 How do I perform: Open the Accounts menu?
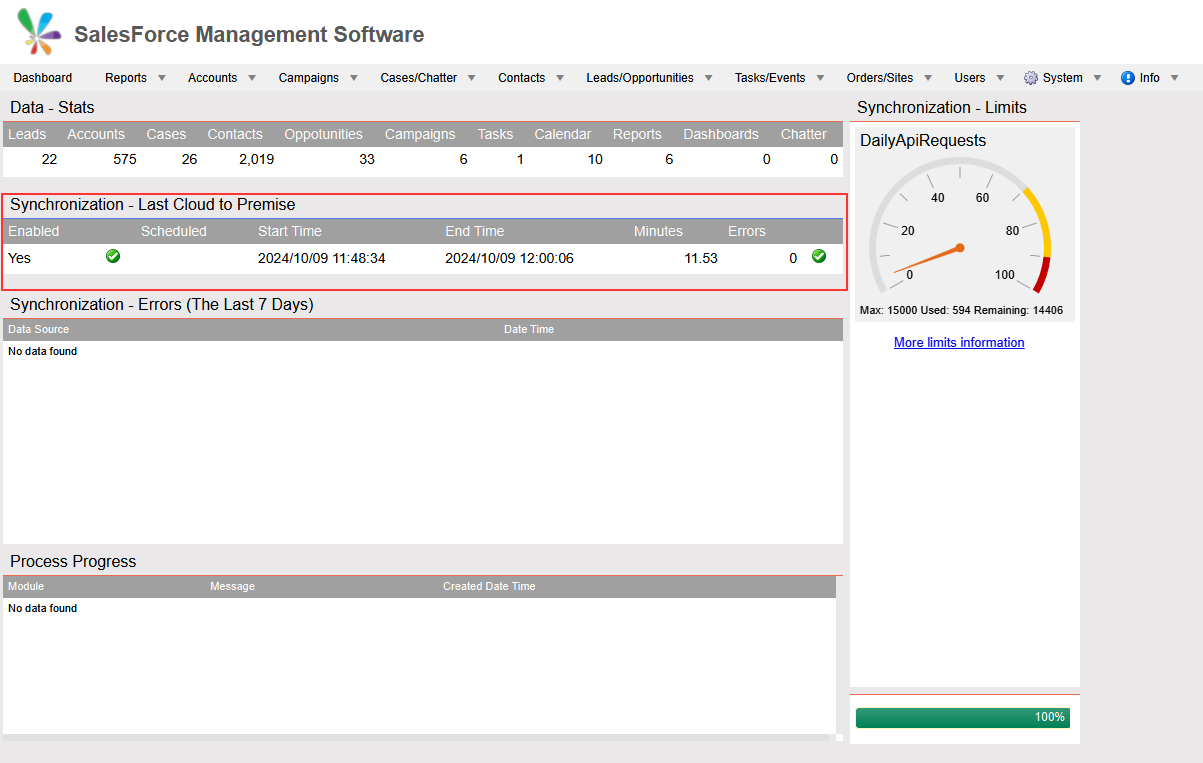212,78
